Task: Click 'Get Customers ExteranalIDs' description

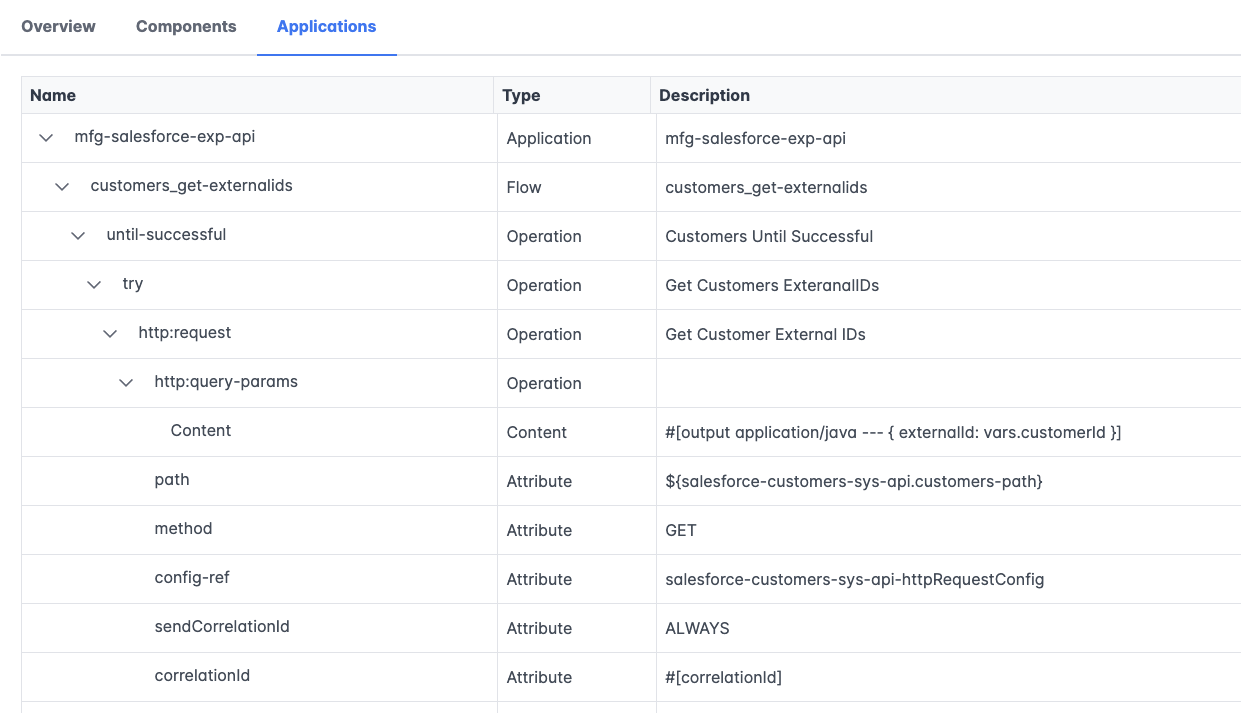Action: point(772,285)
